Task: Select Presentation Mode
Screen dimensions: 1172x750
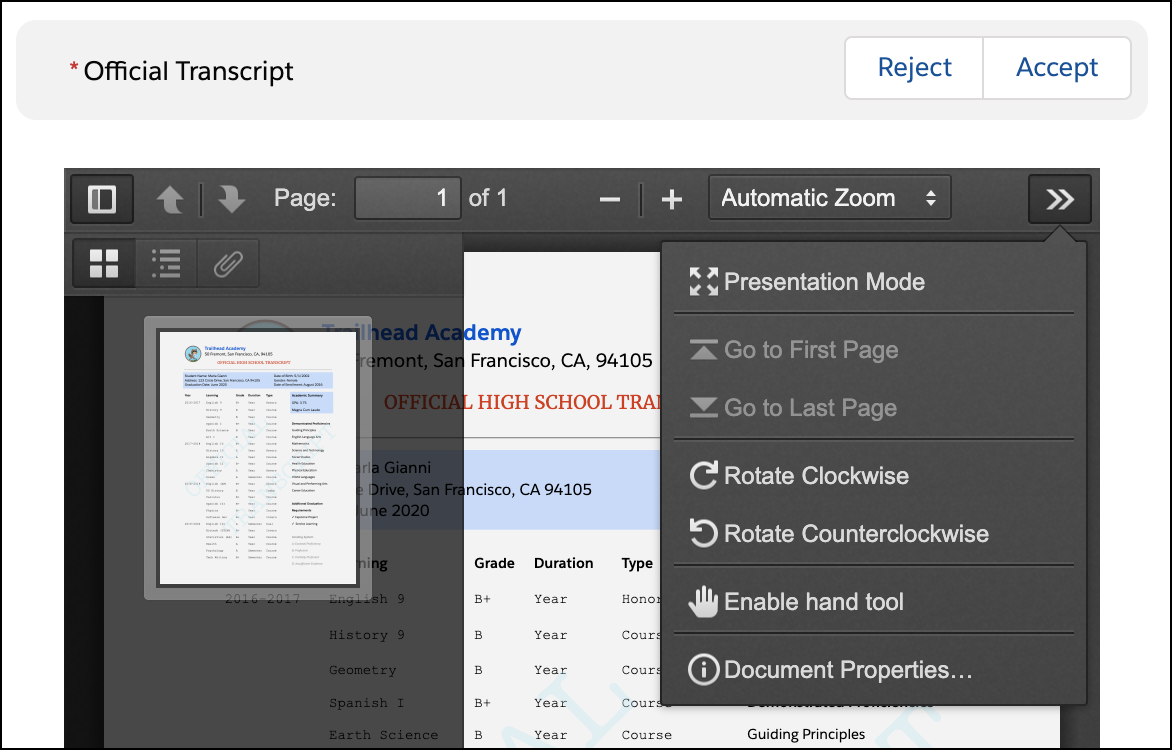Action: tap(824, 282)
